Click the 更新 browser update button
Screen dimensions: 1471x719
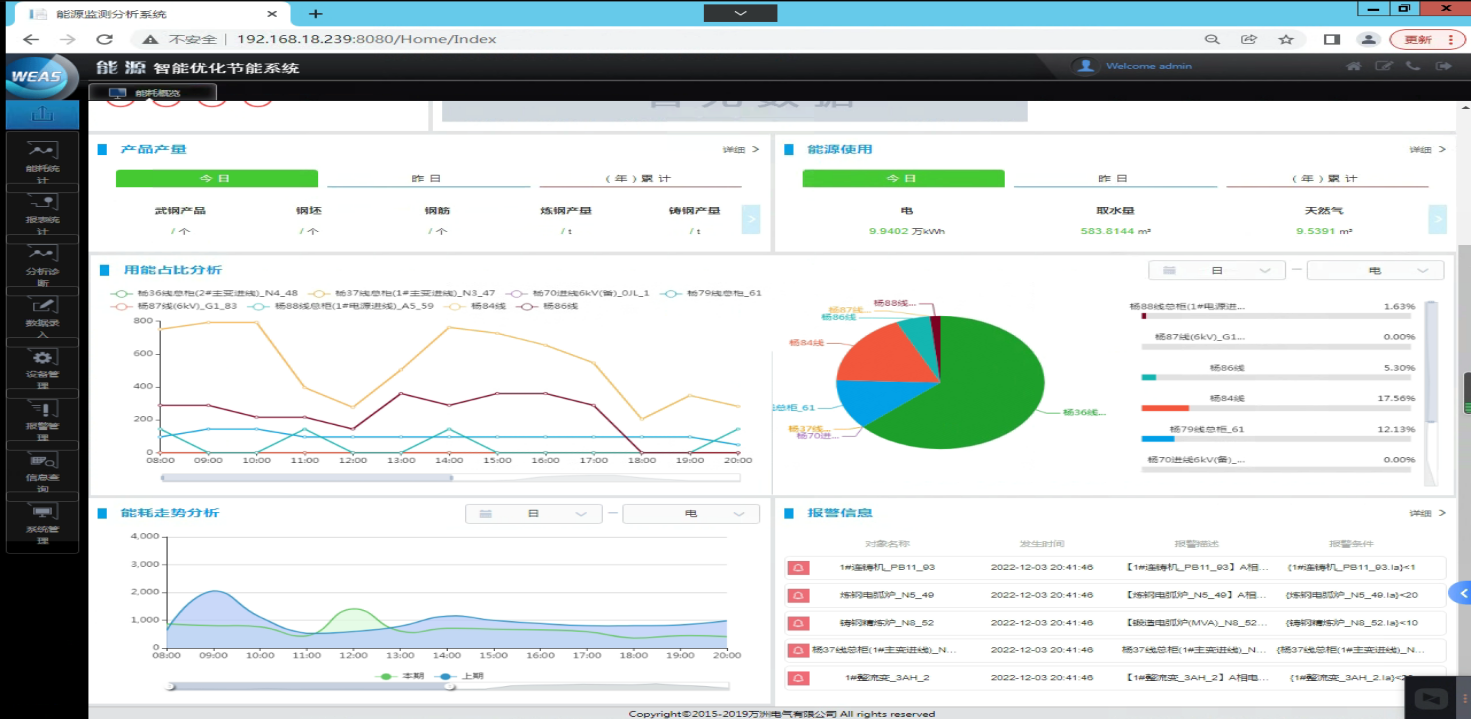1424,39
